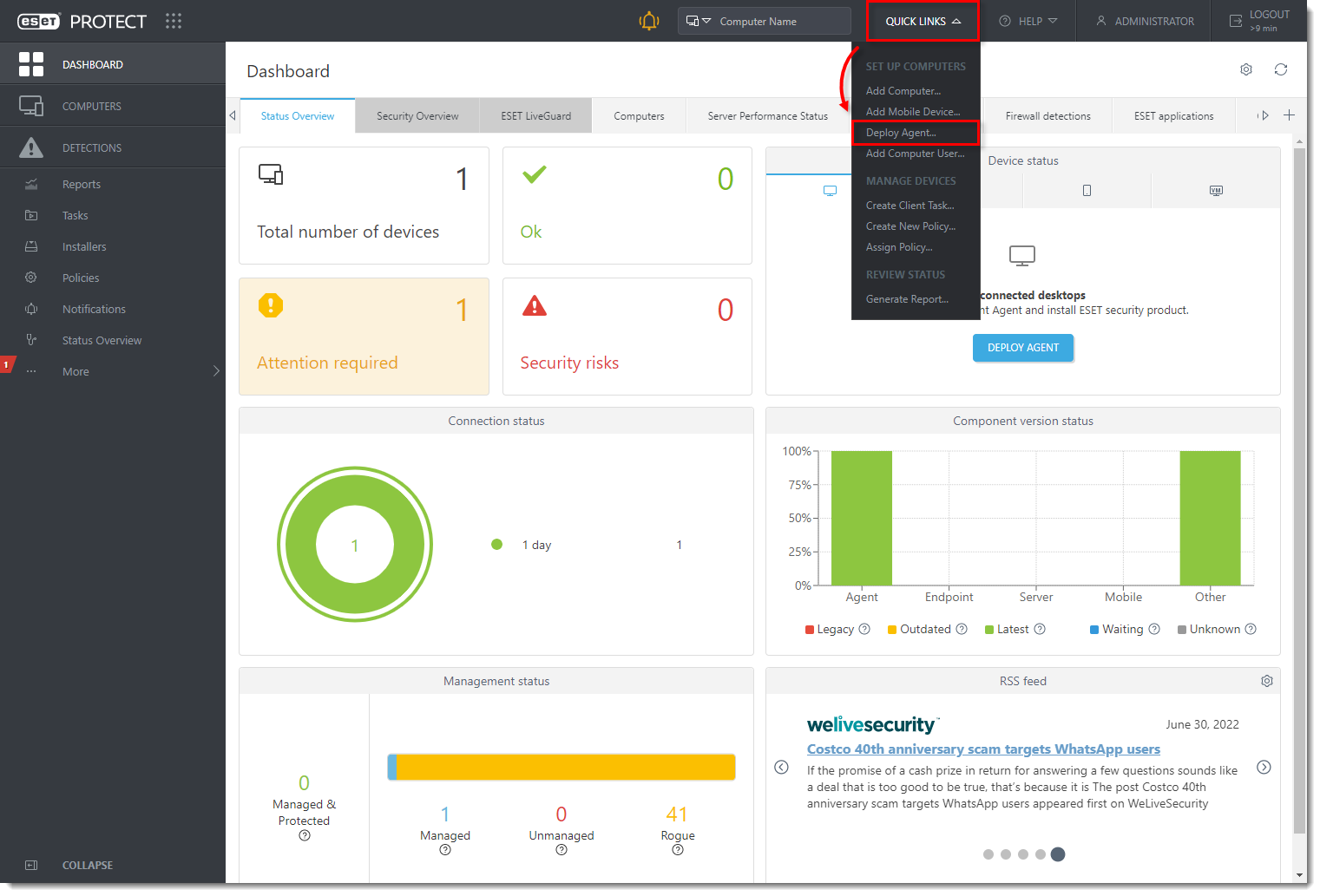Switch to the ESET LiveGuard tab
Screen dimensions: 1320x896
(536, 115)
